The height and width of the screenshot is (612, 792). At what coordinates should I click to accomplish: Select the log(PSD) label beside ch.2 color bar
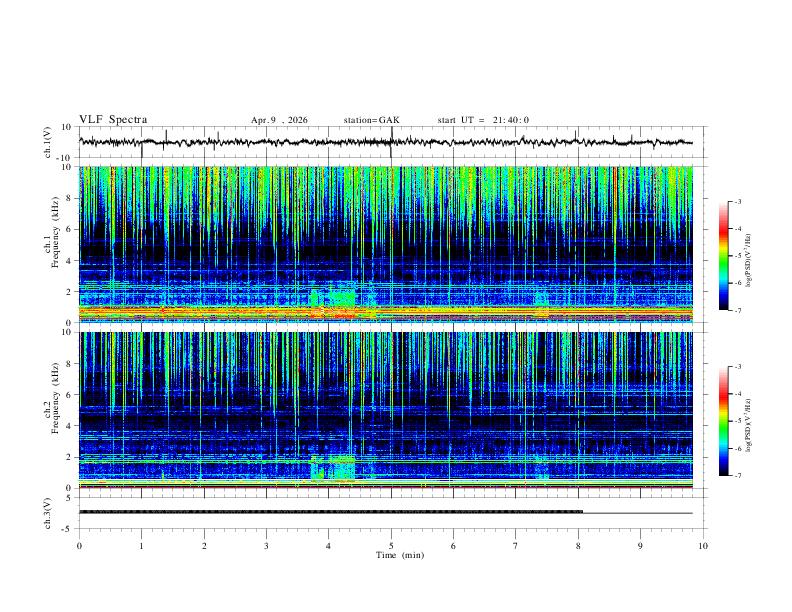click(x=749, y=426)
